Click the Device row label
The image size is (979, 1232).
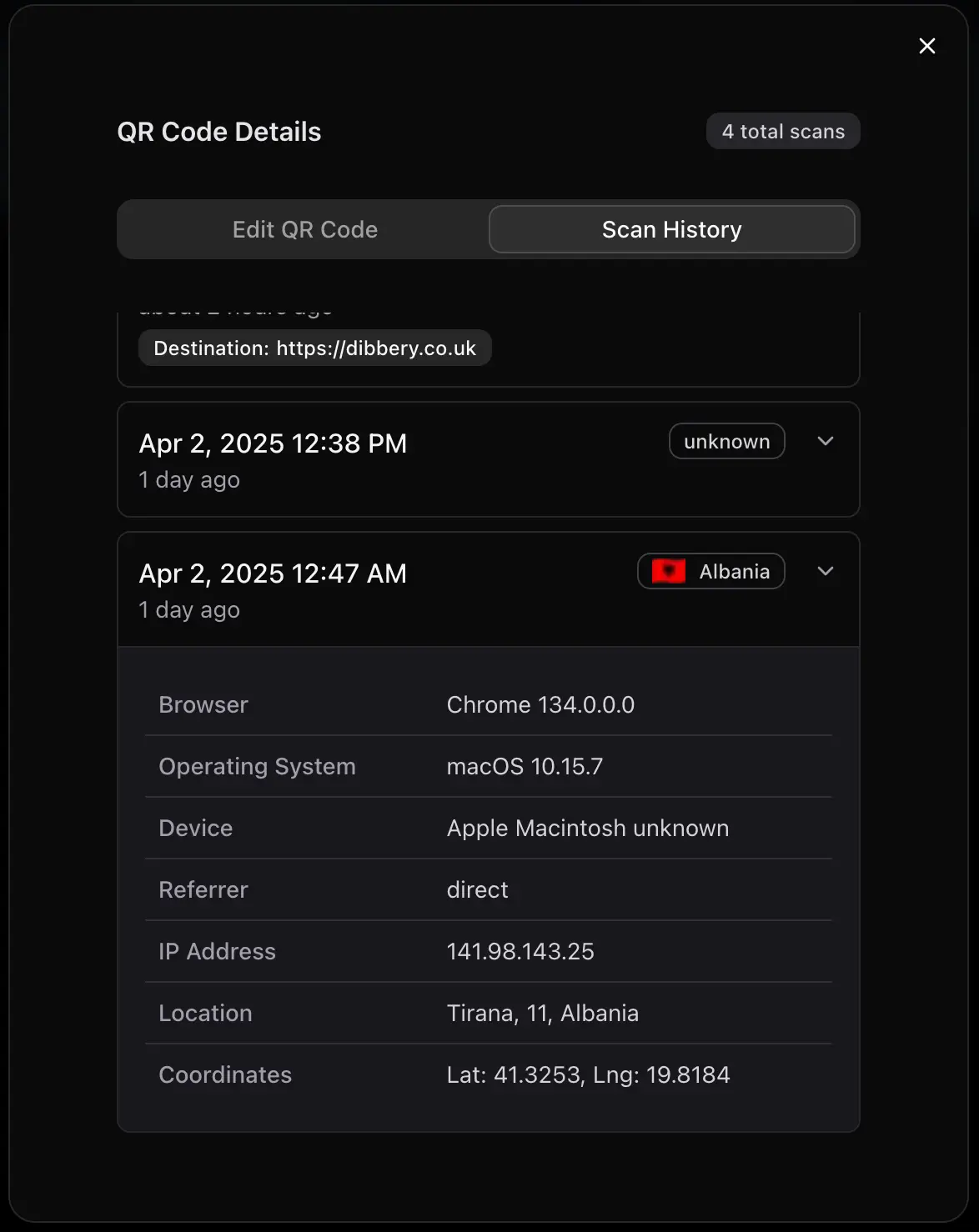tap(196, 828)
